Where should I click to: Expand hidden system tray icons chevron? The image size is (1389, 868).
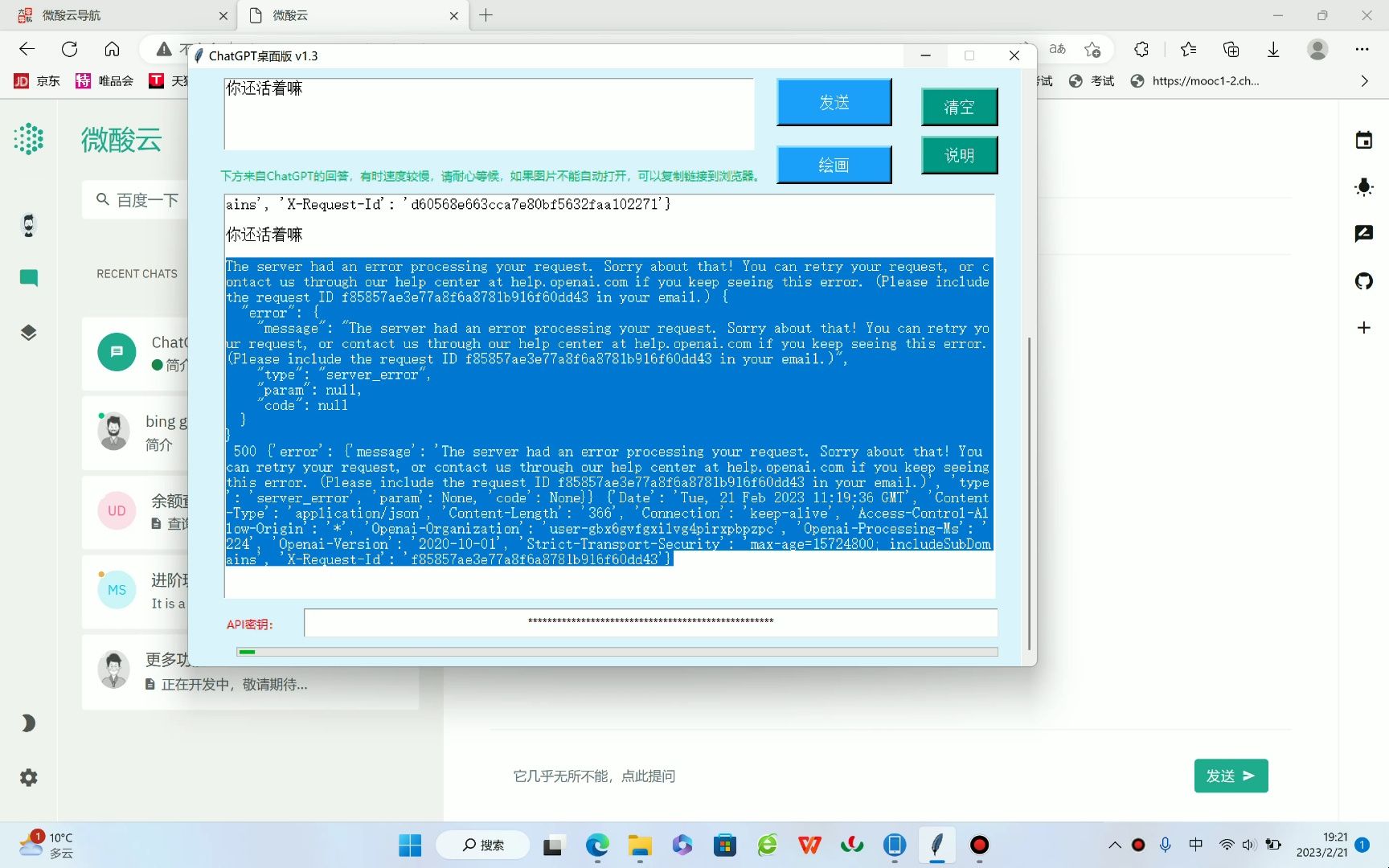coord(1115,845)
